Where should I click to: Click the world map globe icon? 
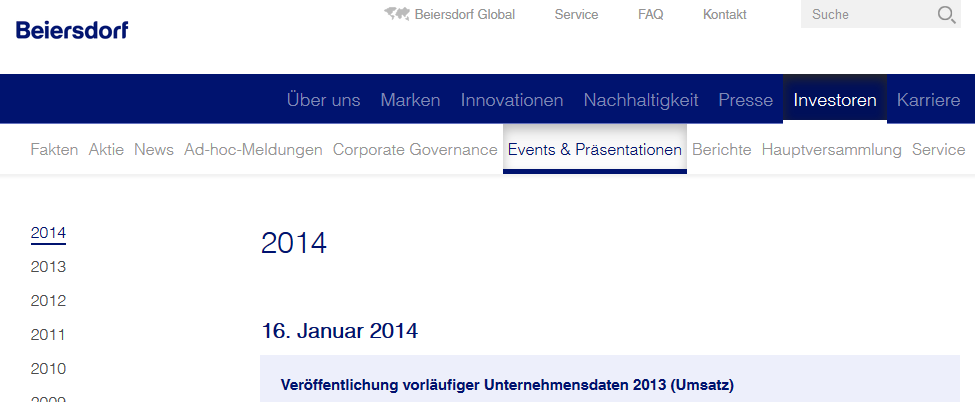pos(397,14)
